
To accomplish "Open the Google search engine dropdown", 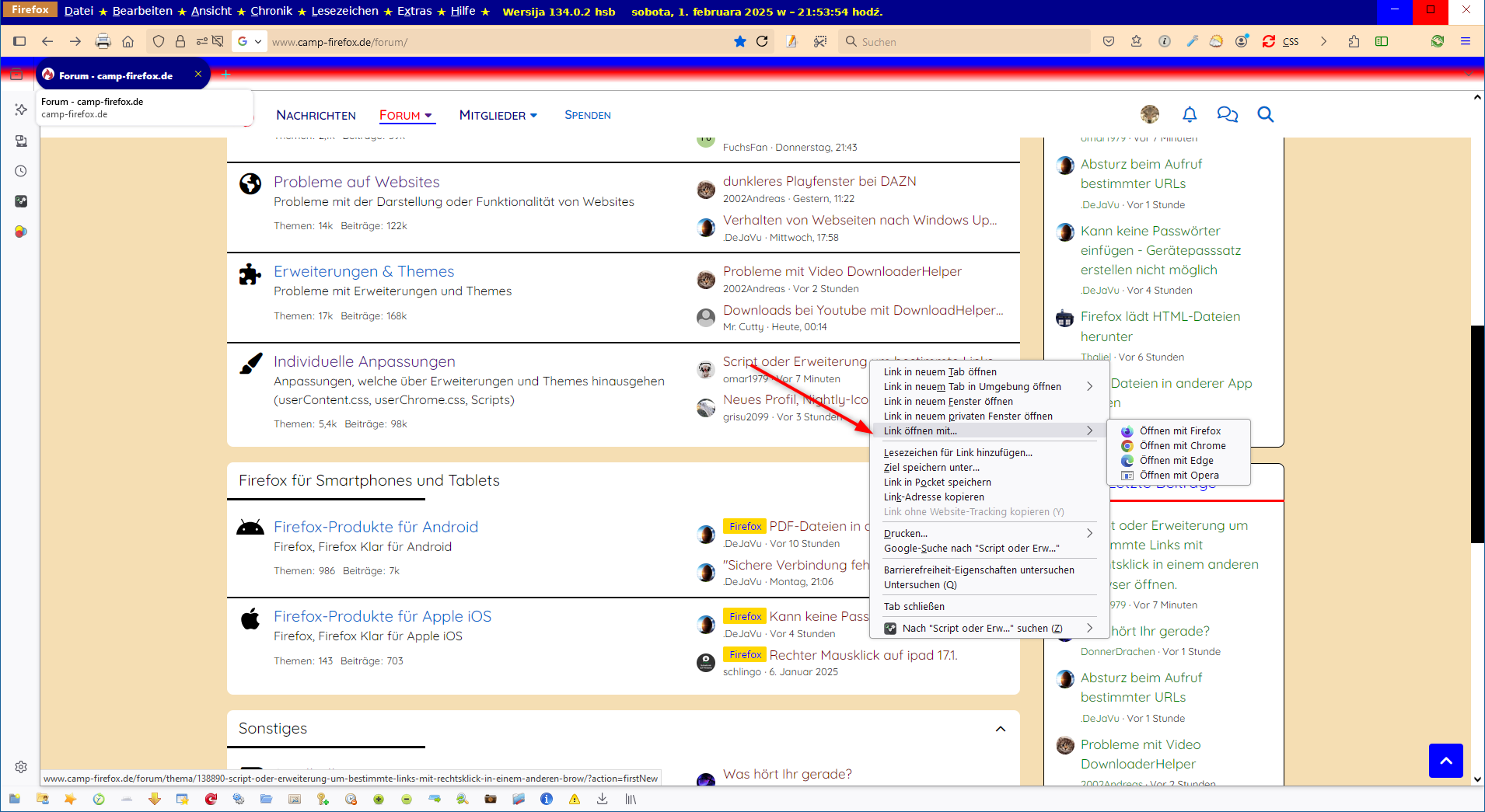I will 250,41.
